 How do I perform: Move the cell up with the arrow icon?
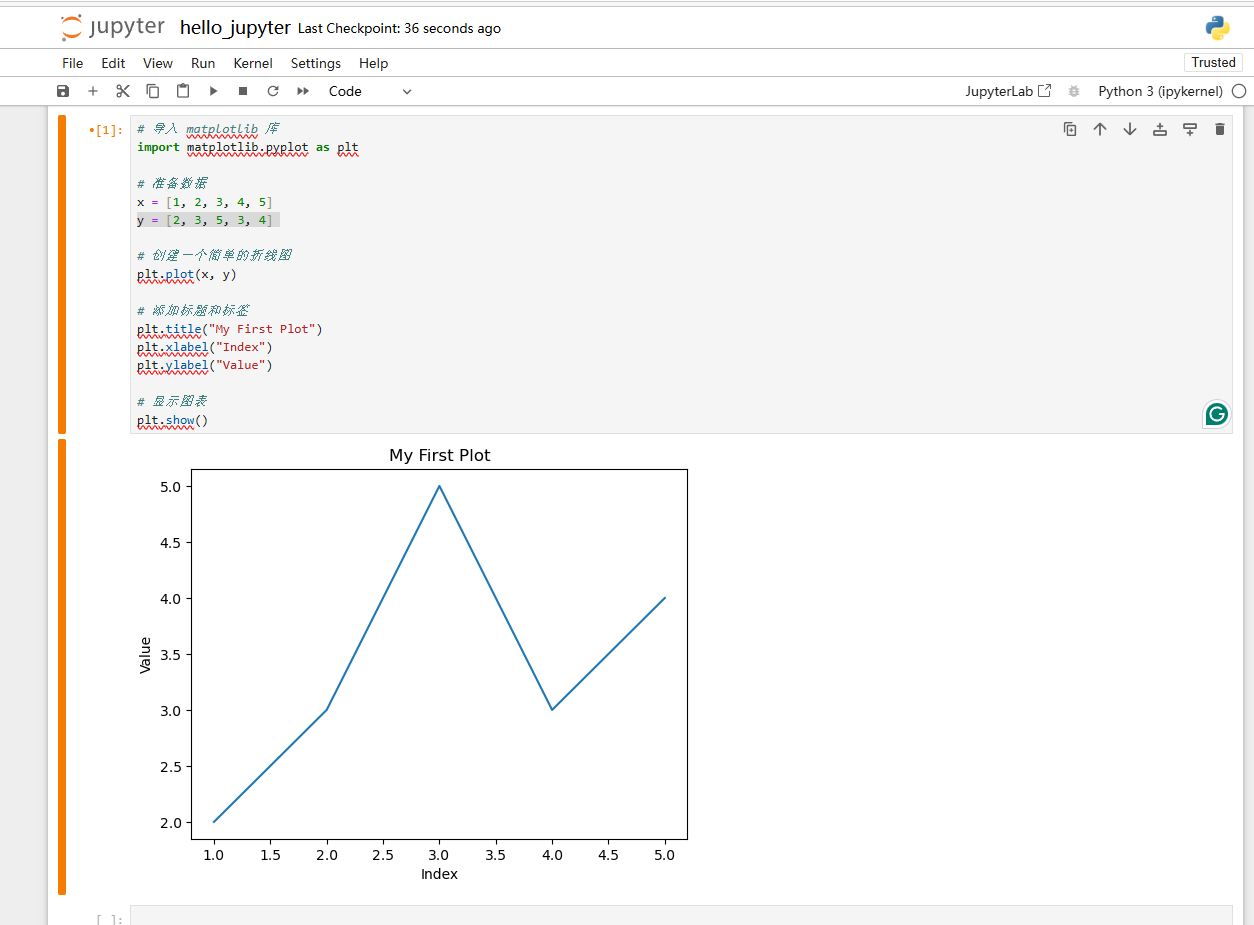pyautogui.click(x=1100, y=129)
